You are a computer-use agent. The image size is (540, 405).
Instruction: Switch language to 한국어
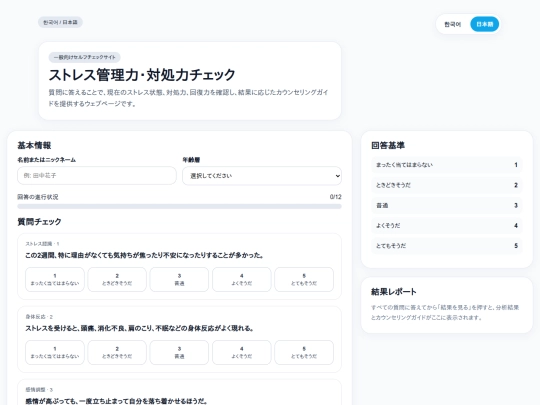pyautogui.click(x=453, y=24)
